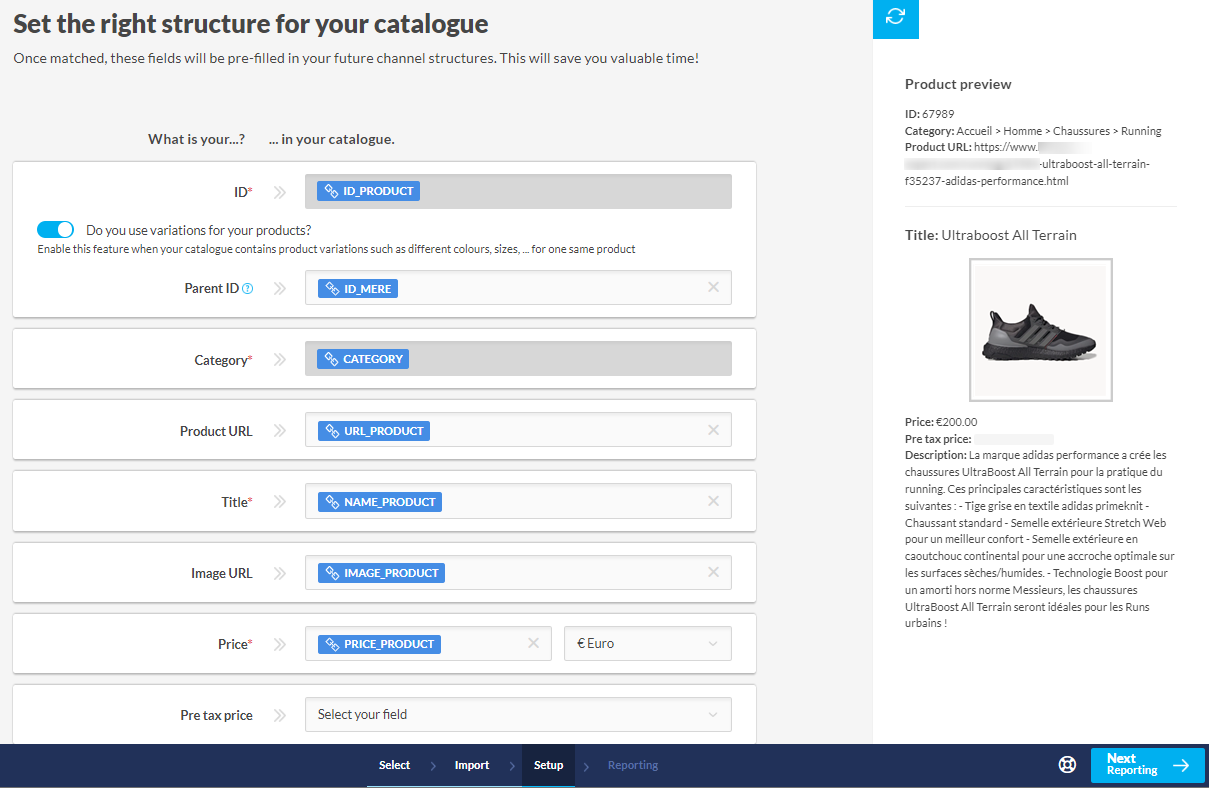Clear the NAME_PRODUCT title mapping
The width and height of the screenshot is (1209, 788).
tap(713, 501)
